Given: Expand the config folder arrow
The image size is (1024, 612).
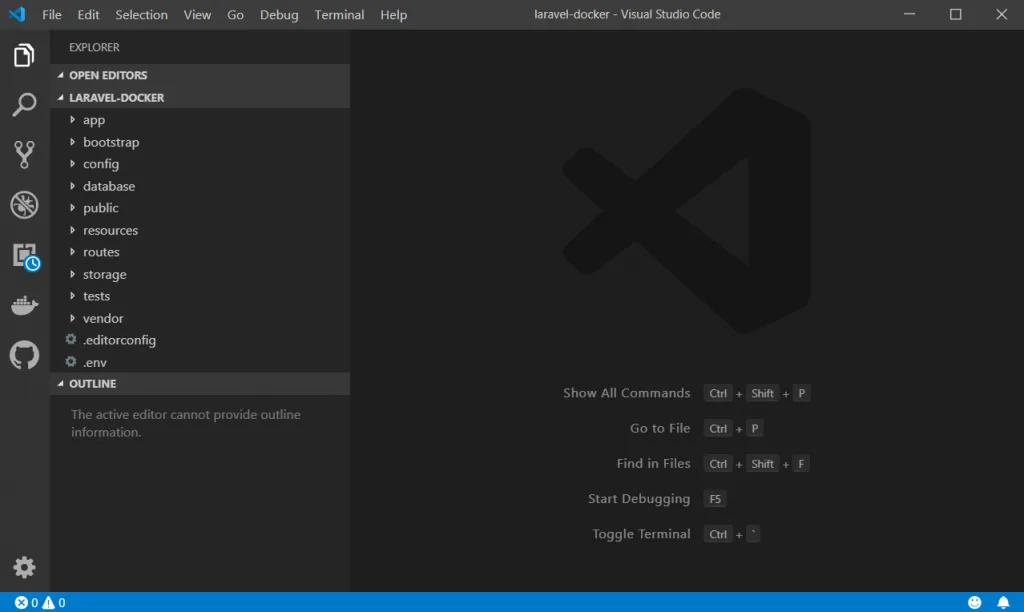Looking at the screenshot, I should tap(72, 164).
